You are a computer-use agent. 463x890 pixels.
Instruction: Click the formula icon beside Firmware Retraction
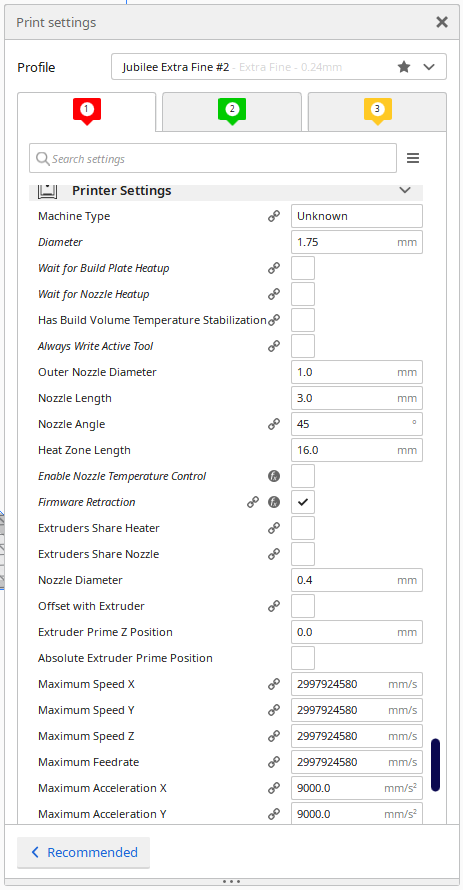point(274,502)
